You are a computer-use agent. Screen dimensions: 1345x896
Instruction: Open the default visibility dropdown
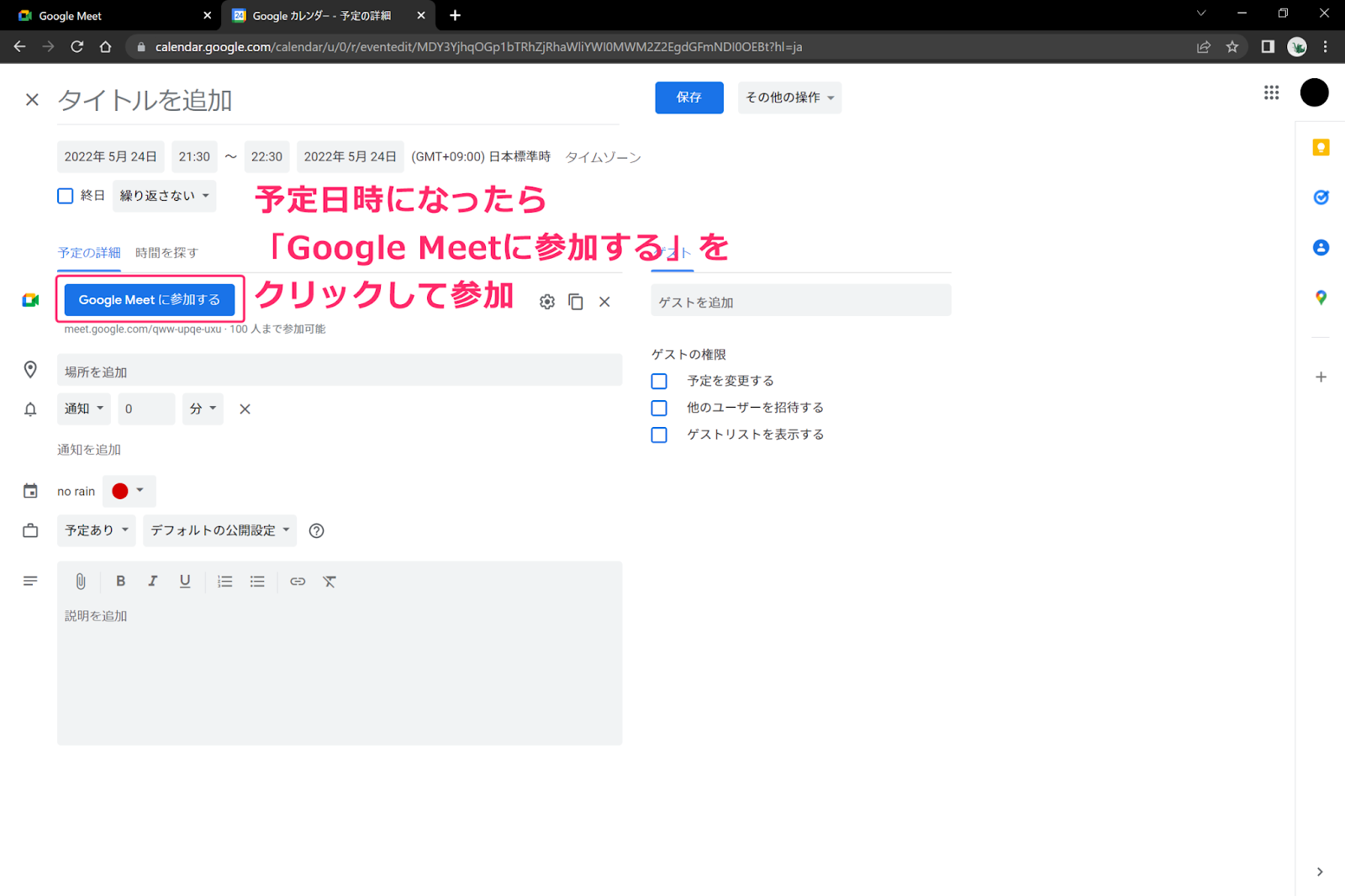coord(219,530)
